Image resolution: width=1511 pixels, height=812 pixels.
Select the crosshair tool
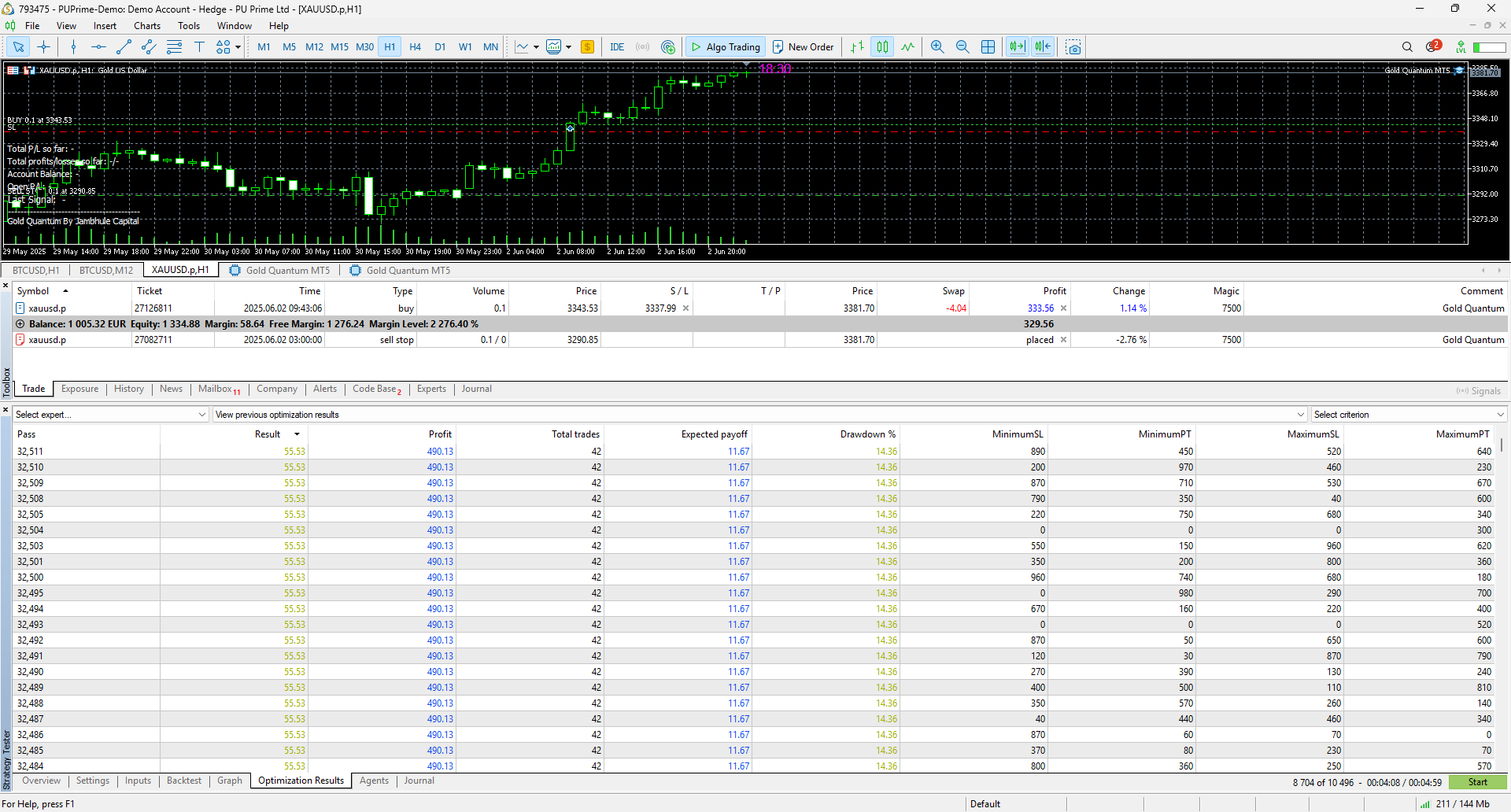(x=44, y=47)
